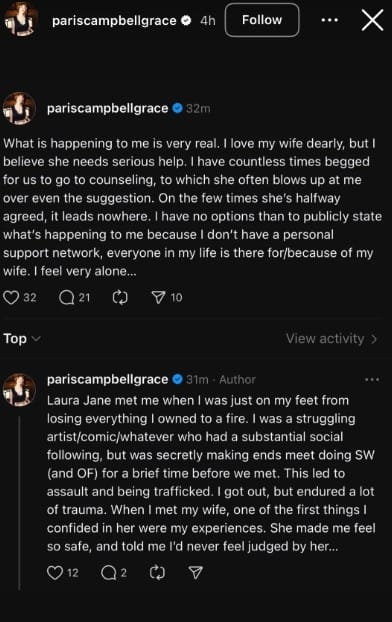Expand the Top sort dropdown
The height and width of the screenshot is (622, 392).
[x=22, y=338]
